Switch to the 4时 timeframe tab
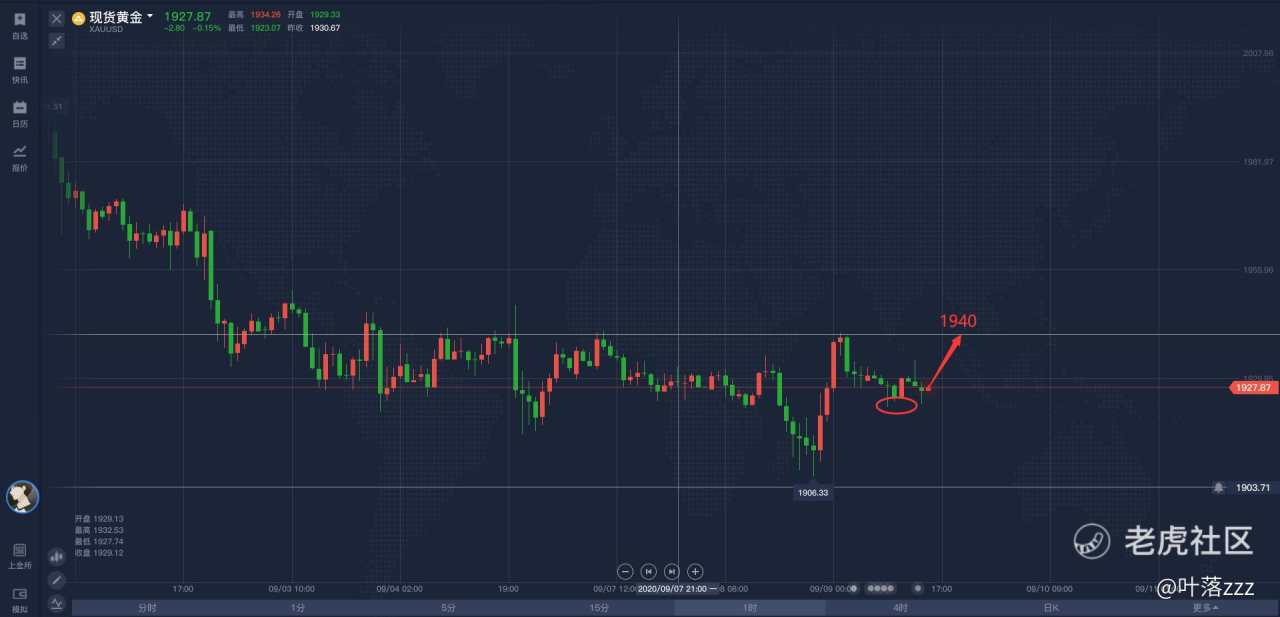 (x=900, y=608)
